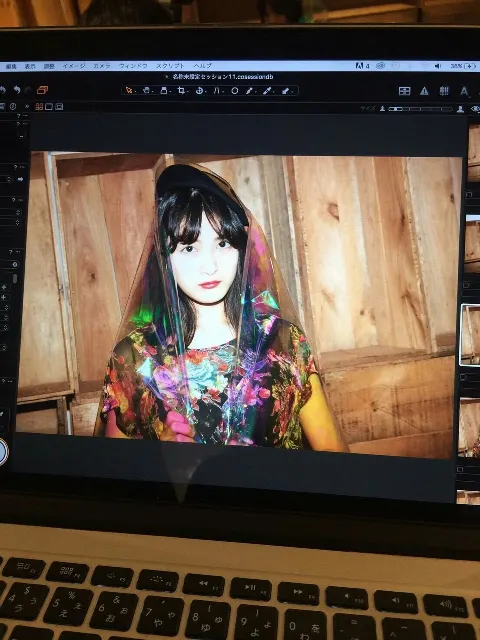Image resolution: width=480 pixels, height=640 pixels.
Task: Select the thumbnail just below the selected one
Action: 469,427
